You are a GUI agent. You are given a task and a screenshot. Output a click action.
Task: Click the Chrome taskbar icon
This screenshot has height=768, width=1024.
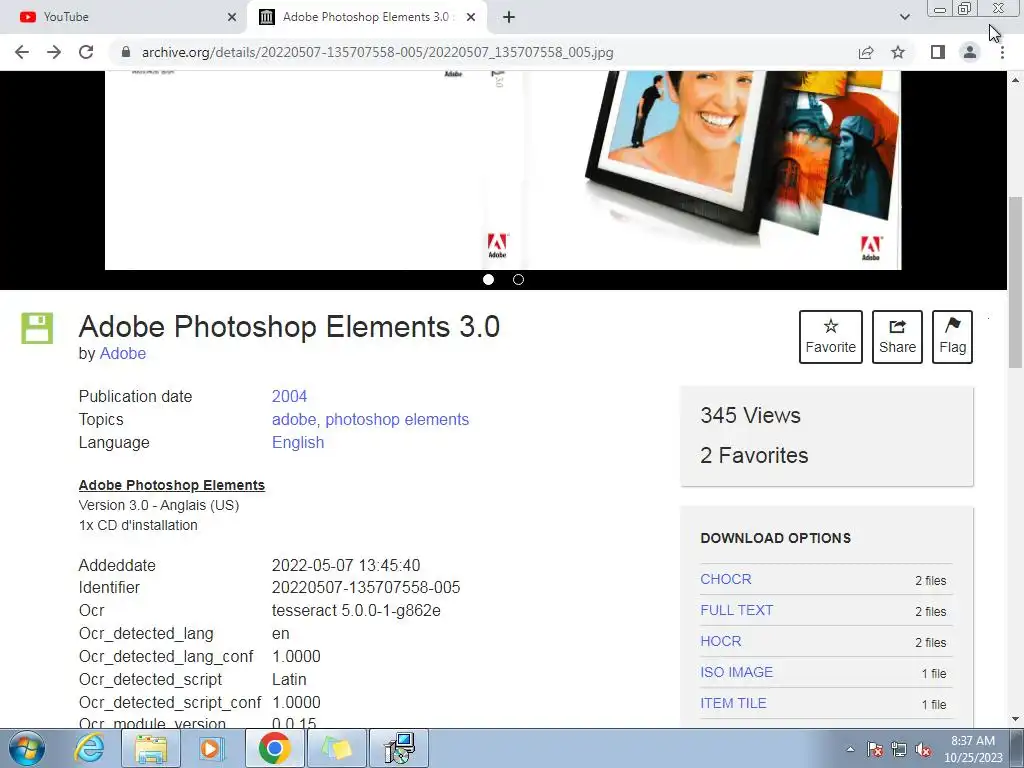(x=274, y=748)
